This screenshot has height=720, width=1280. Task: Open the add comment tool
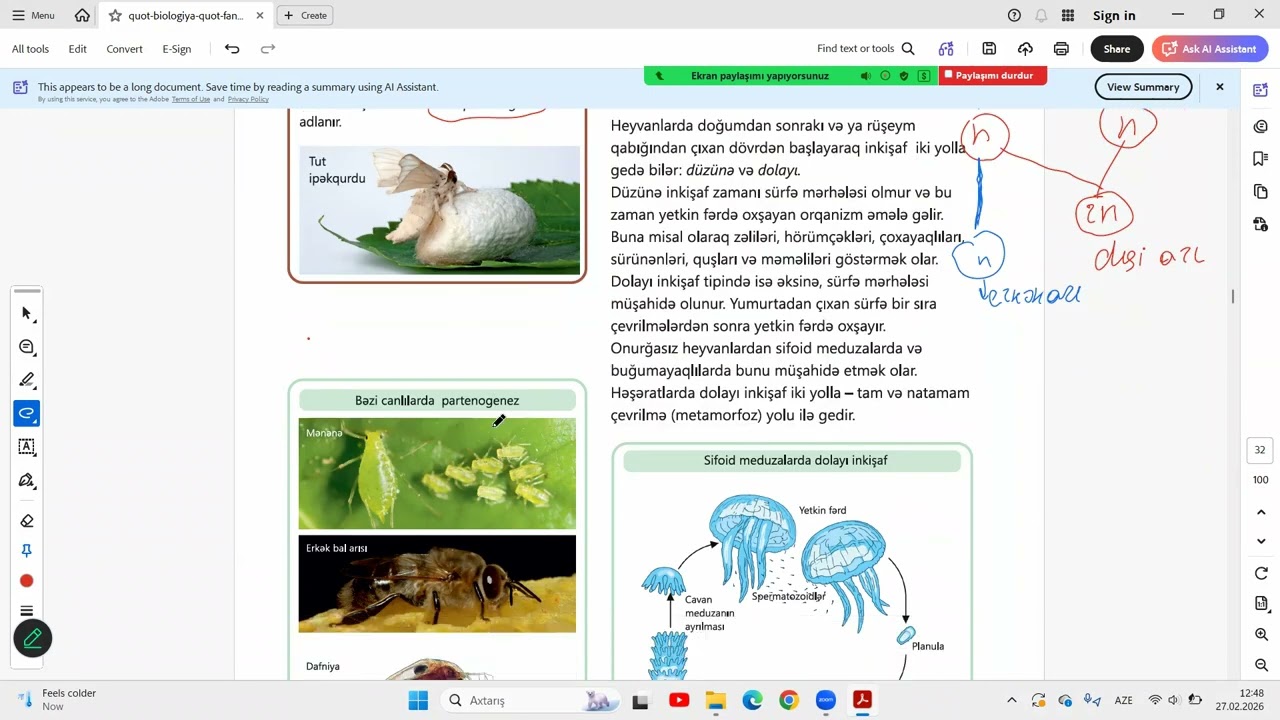[27, 347]
